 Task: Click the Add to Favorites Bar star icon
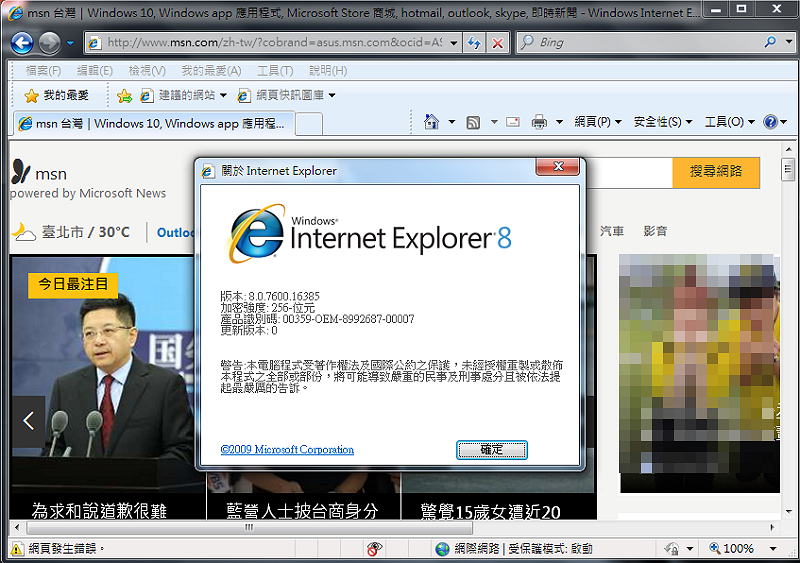[x=124, y=95]
